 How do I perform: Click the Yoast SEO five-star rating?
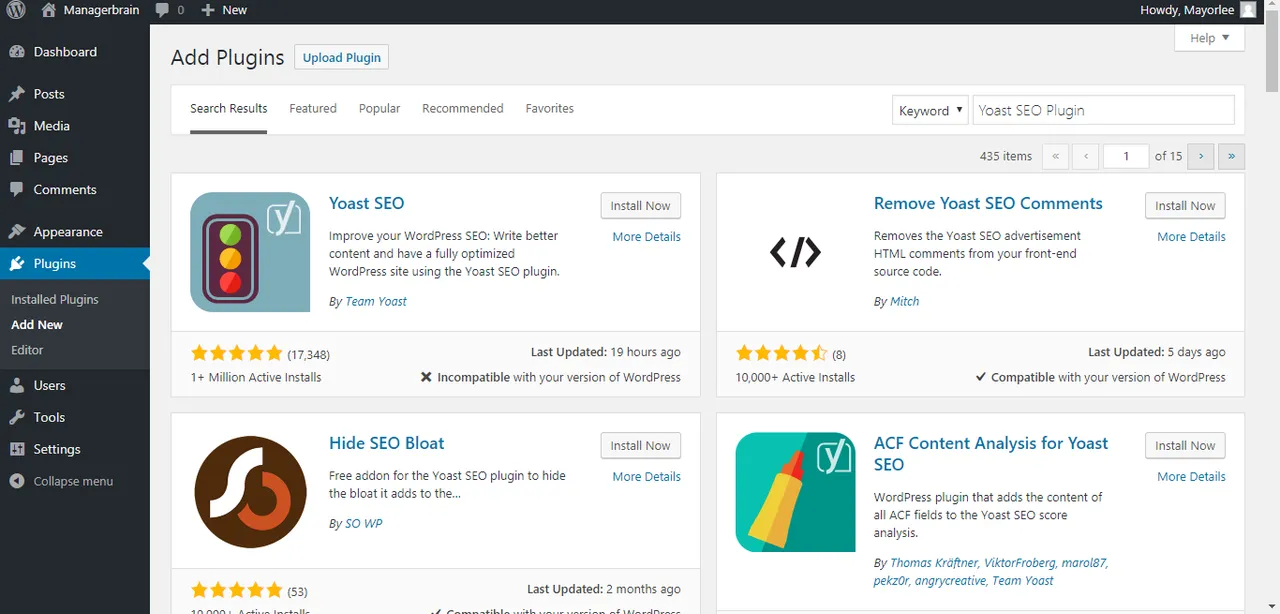point(237,353)
